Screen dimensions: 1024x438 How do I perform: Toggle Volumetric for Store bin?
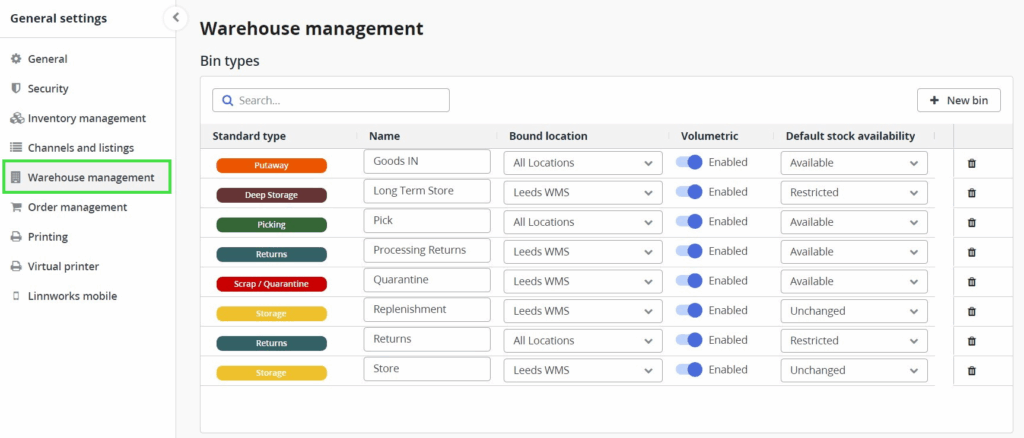pos(689,369)
